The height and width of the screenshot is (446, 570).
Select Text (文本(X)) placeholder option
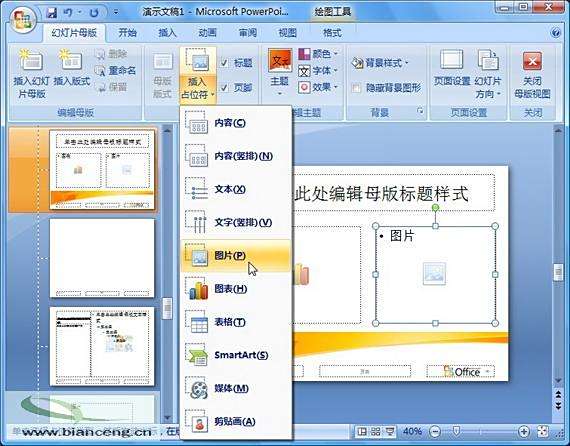[x=236, y=189]
